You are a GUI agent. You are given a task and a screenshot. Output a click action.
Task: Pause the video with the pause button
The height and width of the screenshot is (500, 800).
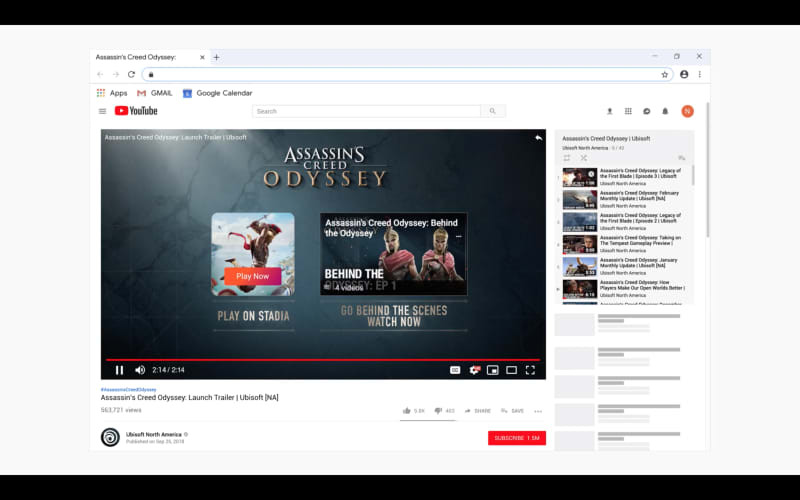(119, 370)
